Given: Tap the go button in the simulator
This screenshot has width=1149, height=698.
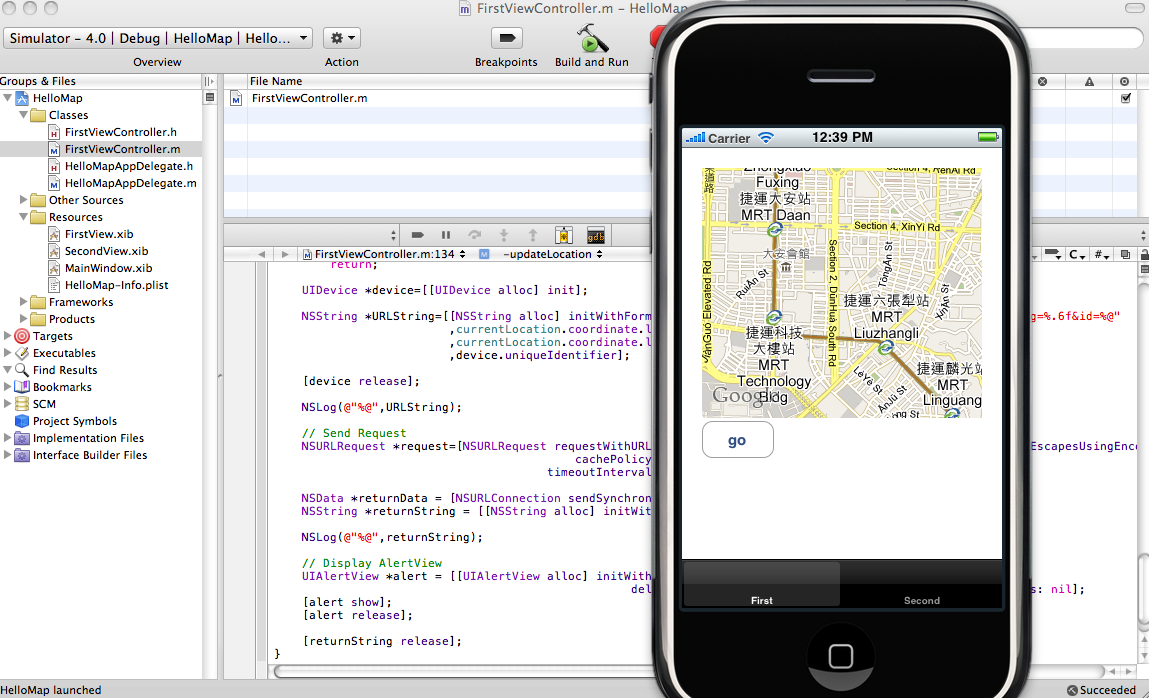Looking at the screenshot, I should (x=737, y=439).
